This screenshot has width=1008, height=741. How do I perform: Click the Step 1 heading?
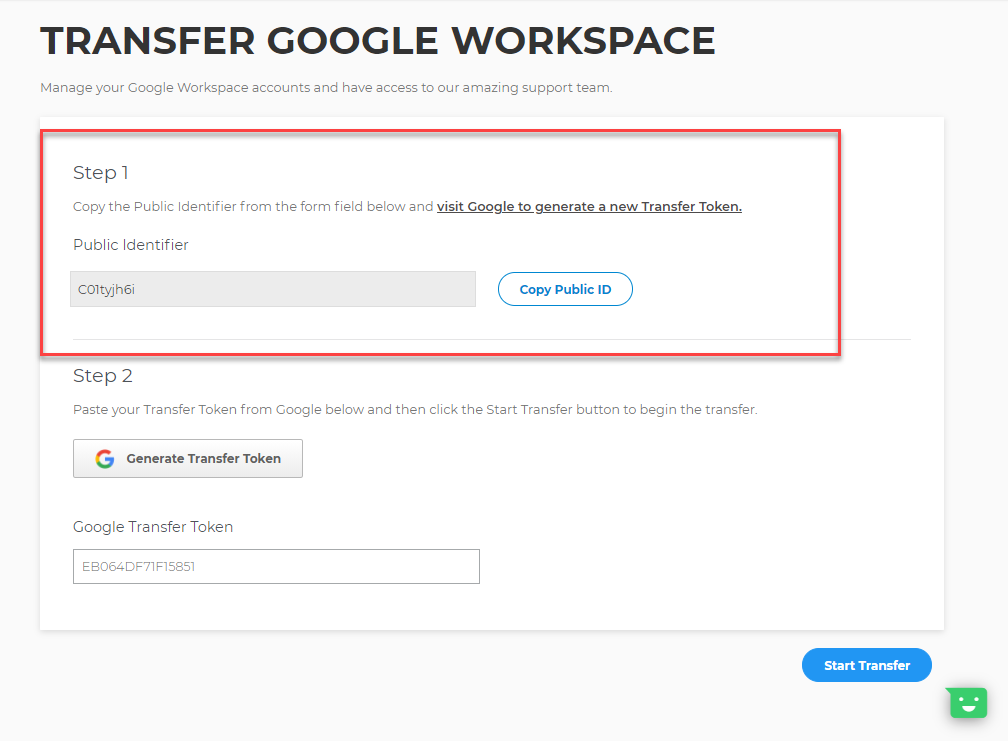click(100, 172)
